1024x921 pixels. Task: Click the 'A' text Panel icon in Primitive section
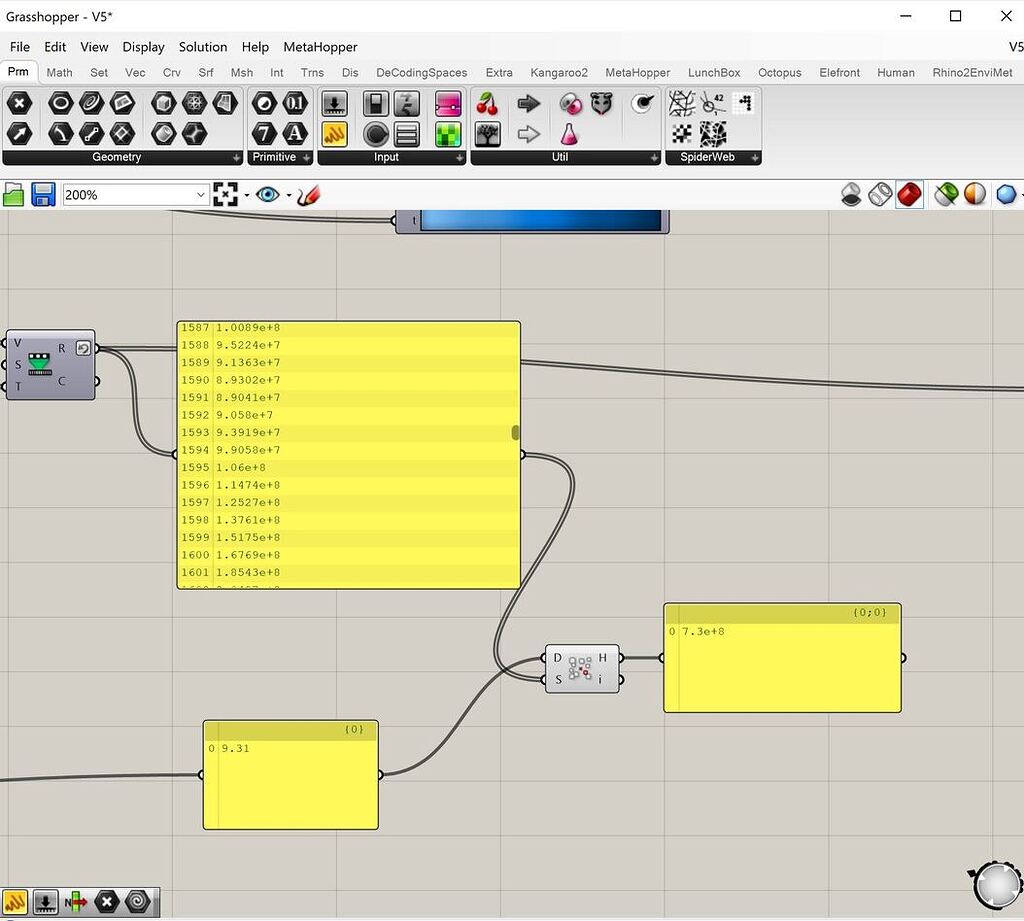(295, 134)
